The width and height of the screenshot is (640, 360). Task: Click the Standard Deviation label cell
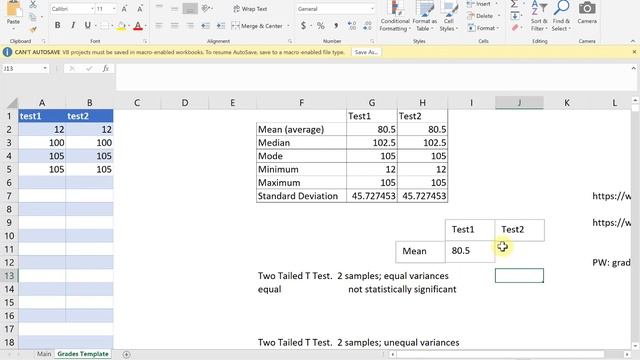tap(301, 196)
